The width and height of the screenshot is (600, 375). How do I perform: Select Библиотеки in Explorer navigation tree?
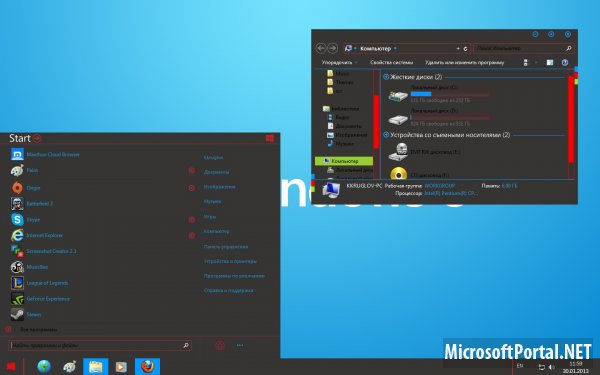click(341, 109)
